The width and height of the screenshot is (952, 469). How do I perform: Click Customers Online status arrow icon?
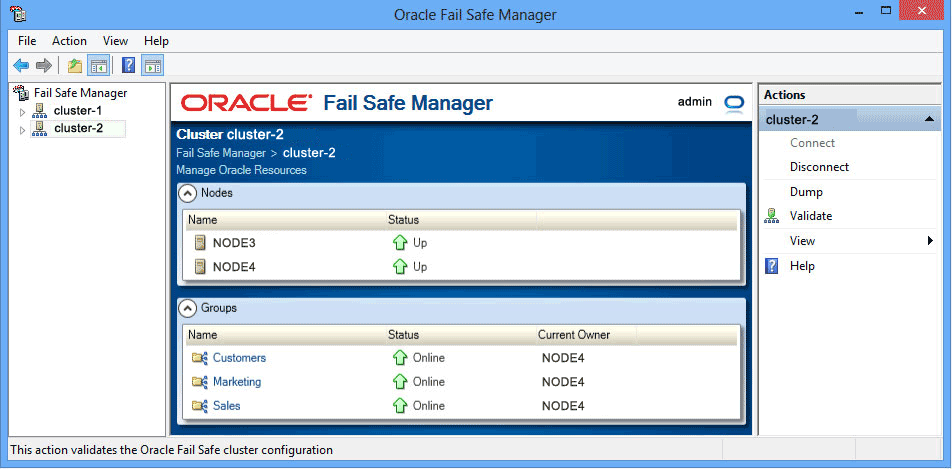pos(400,358)
